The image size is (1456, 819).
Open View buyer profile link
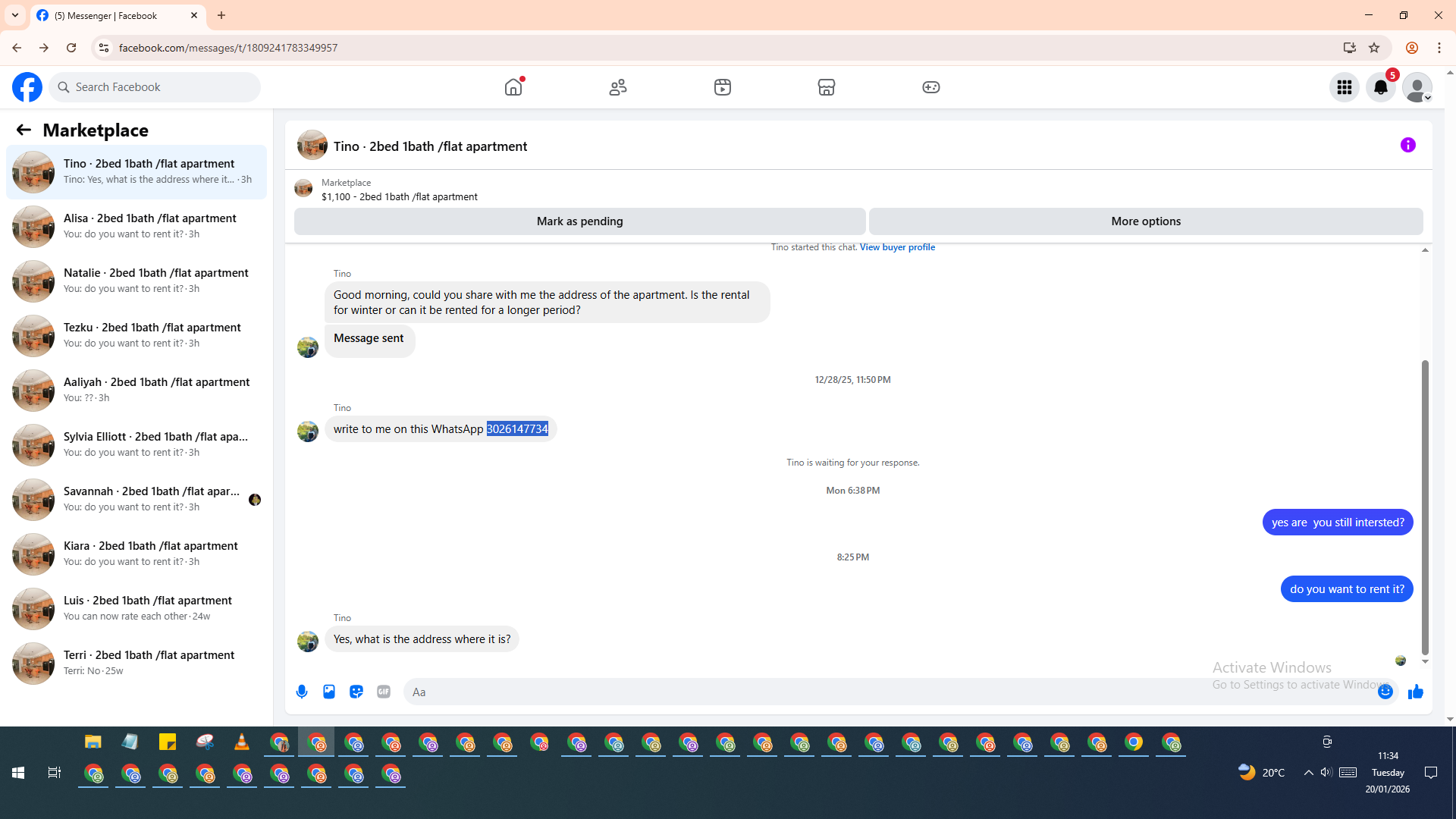click(x=897, y=247)
